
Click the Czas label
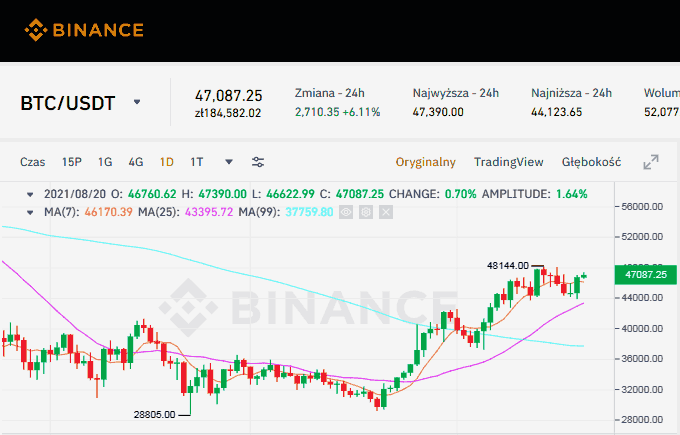click(x=33, y=162)
